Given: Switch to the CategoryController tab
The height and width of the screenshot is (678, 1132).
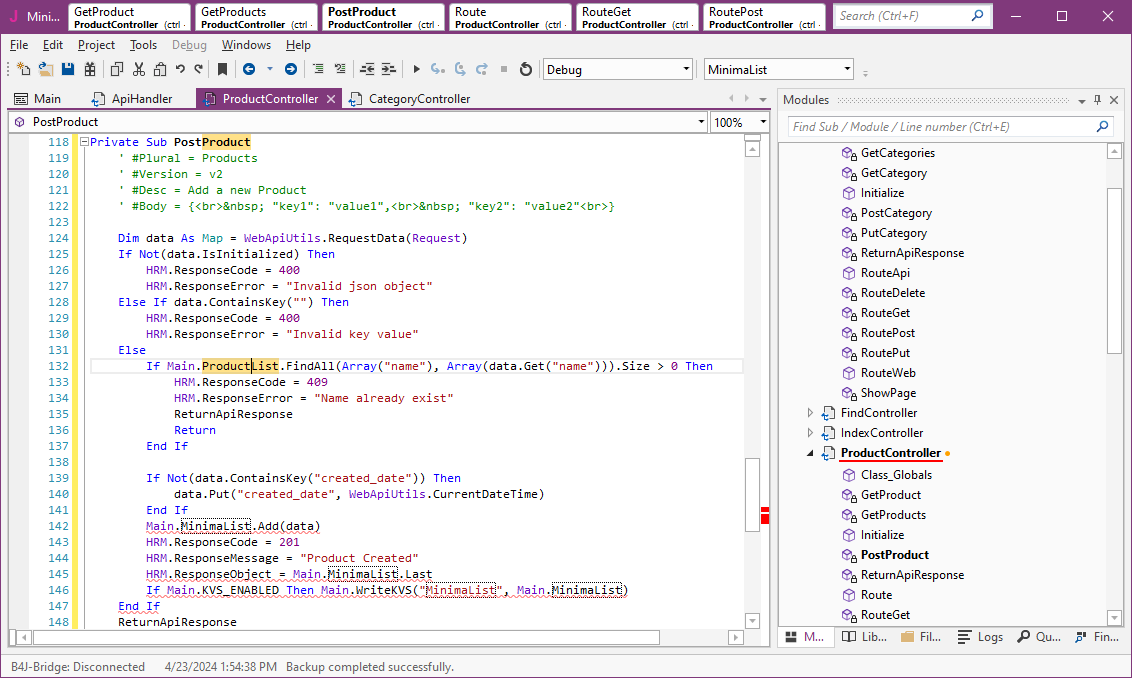Looking at the screenshot, I should 418,99.
